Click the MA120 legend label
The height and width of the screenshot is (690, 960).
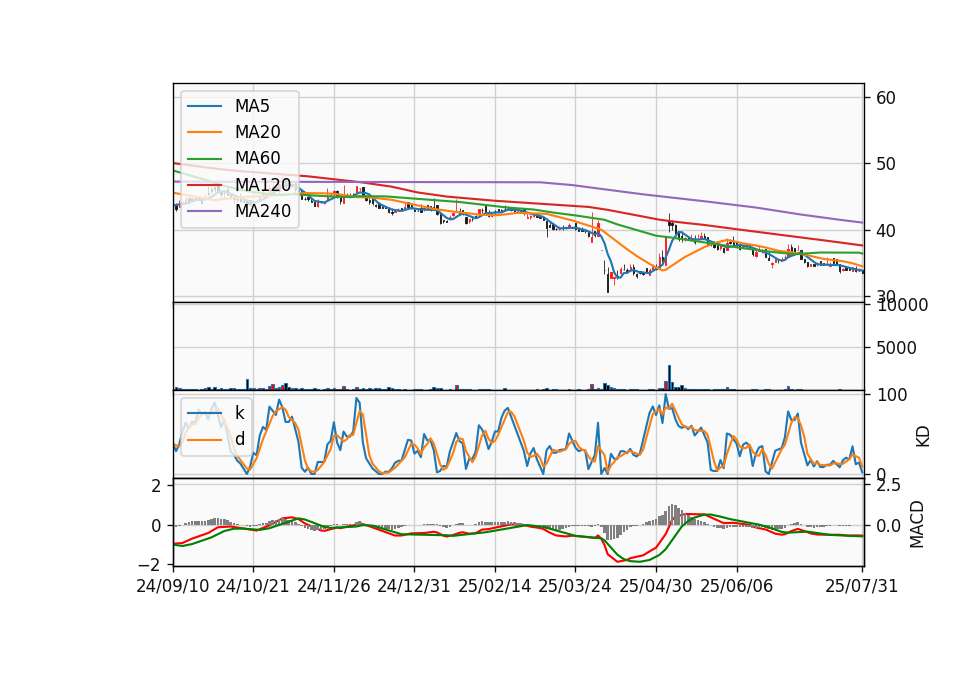pos(263,185)
